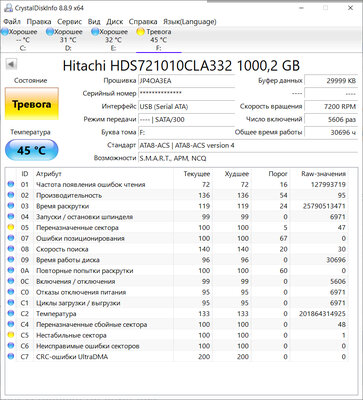
Task: Open the Язык(Language) menu
Action: click(x=190, y=22)
